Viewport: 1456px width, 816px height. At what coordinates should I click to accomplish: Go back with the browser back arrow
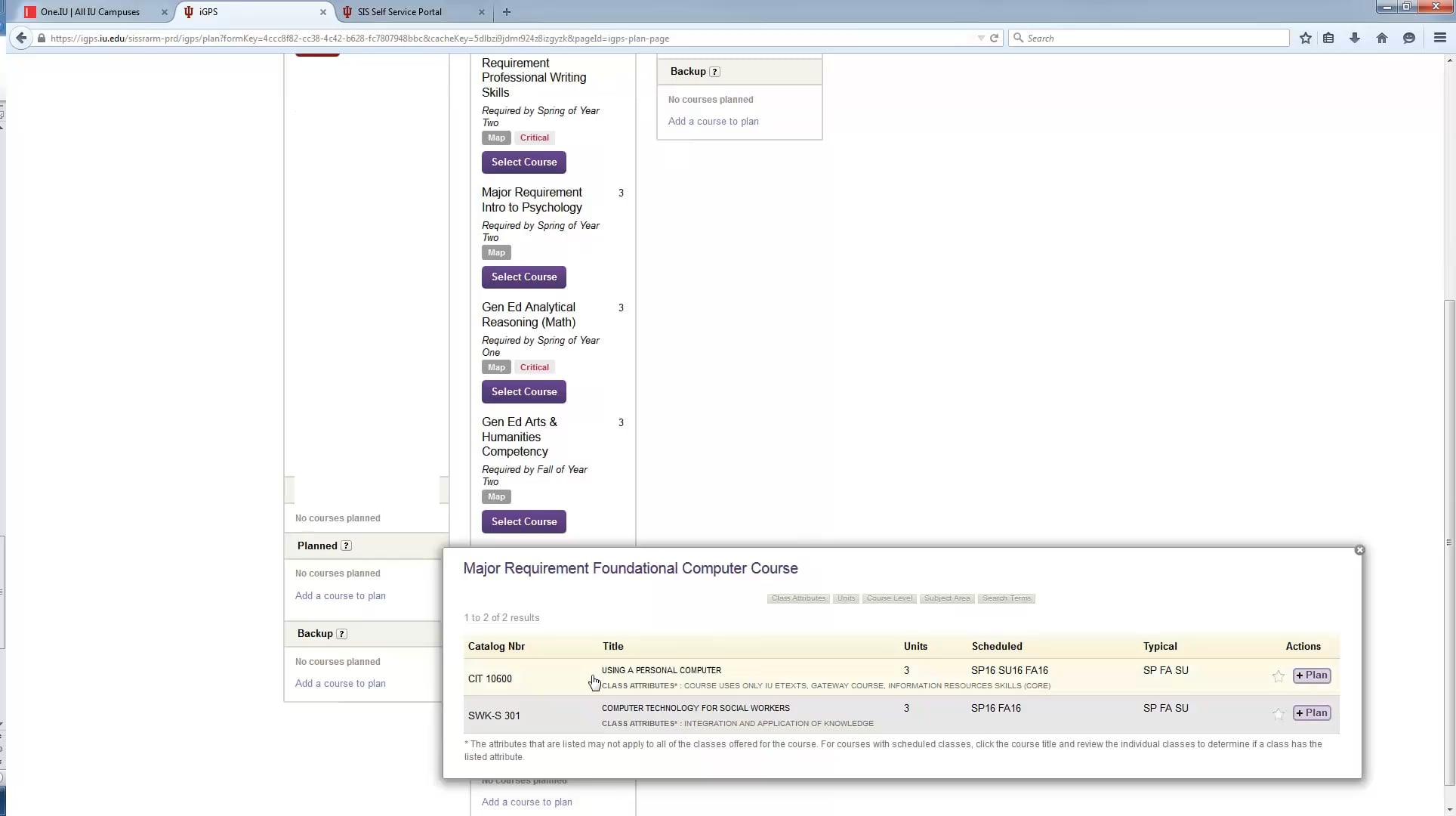(x=21, y=38)
